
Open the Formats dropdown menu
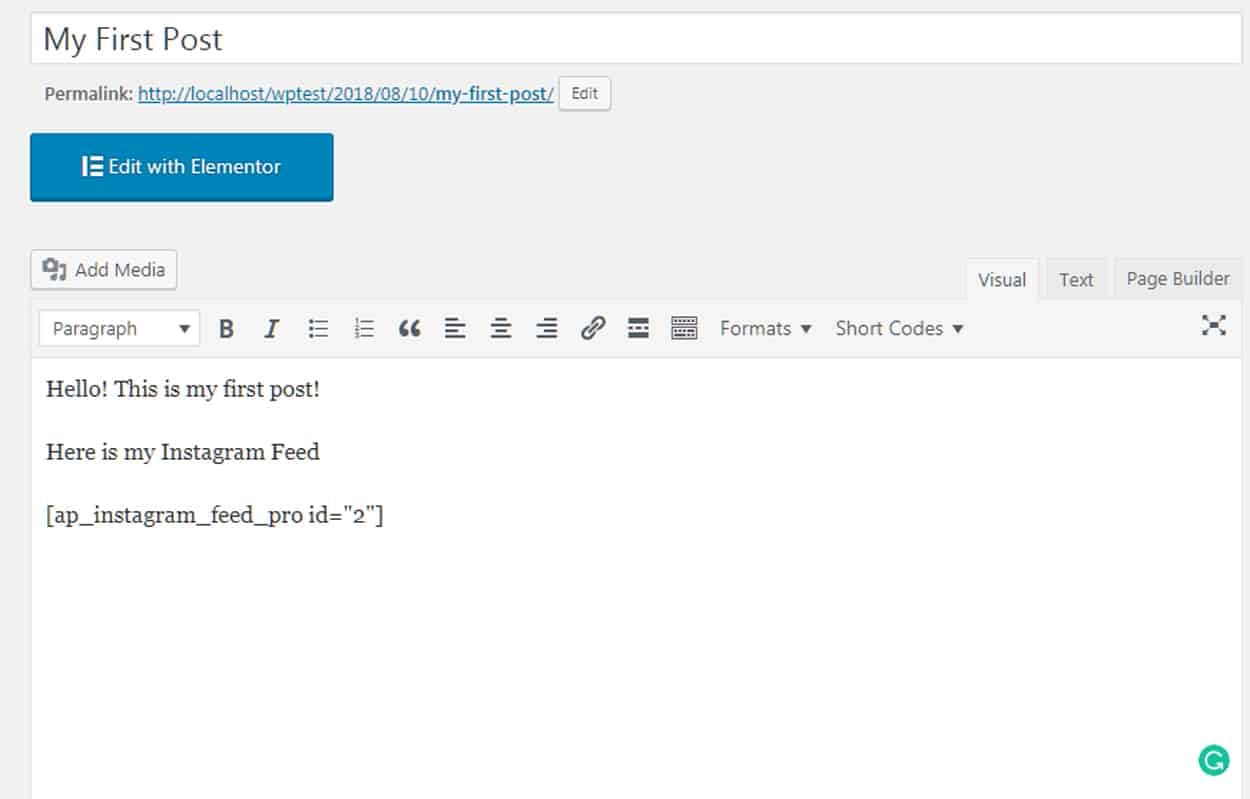[x=766, y=329]
